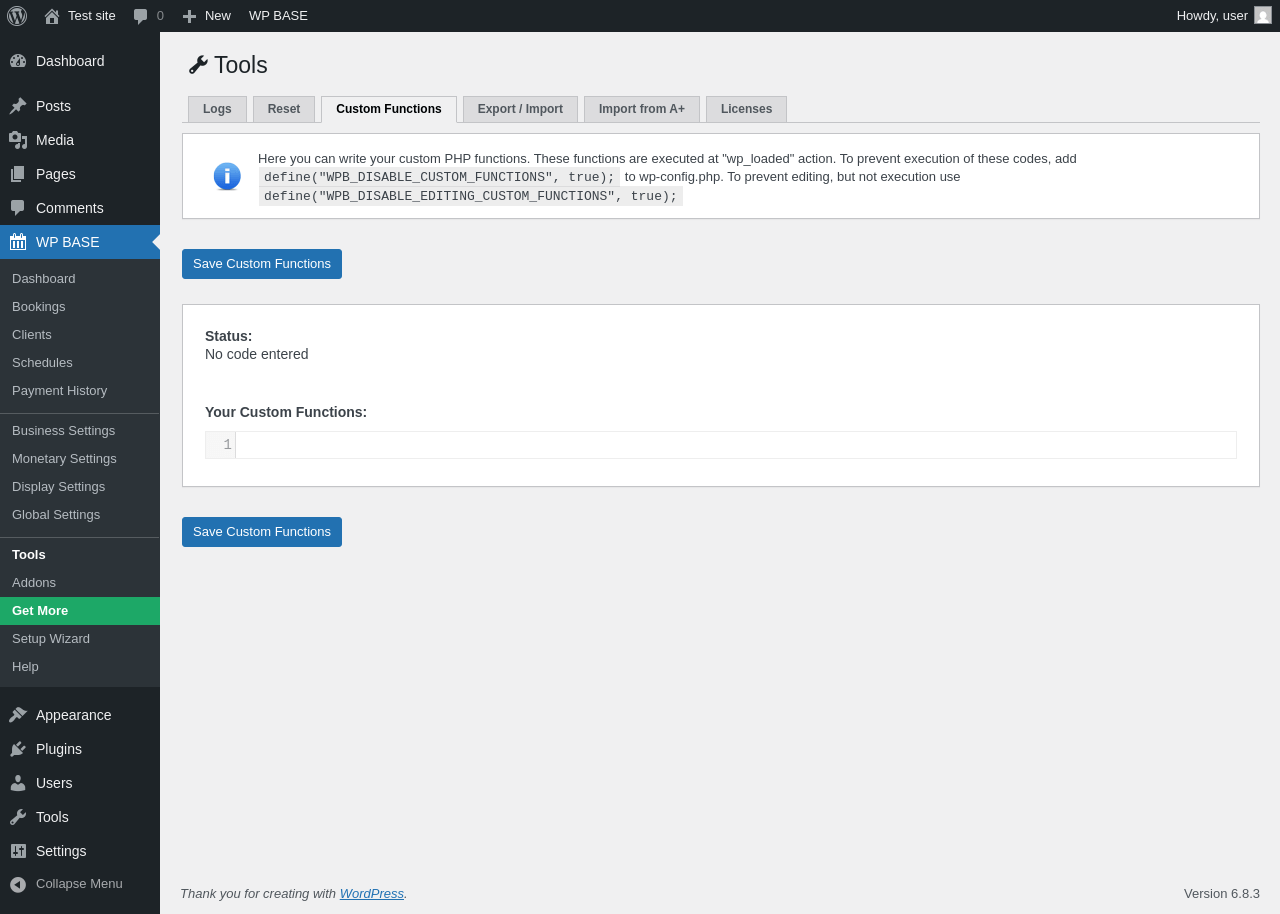
Task: Click into the custom functions code editor
Action: (735, 445)
